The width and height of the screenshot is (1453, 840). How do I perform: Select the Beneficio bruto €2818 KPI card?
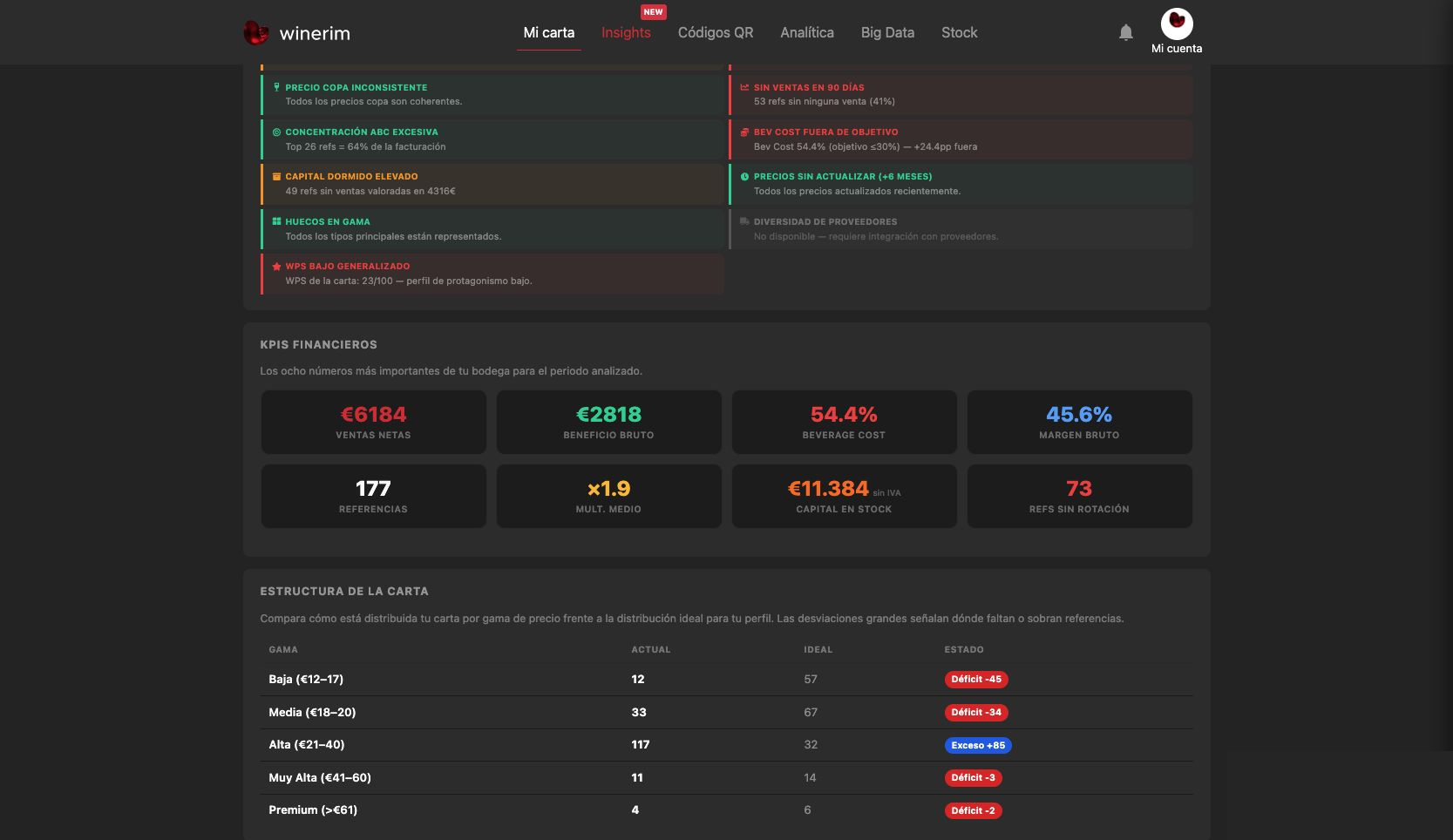click(609, 422)
